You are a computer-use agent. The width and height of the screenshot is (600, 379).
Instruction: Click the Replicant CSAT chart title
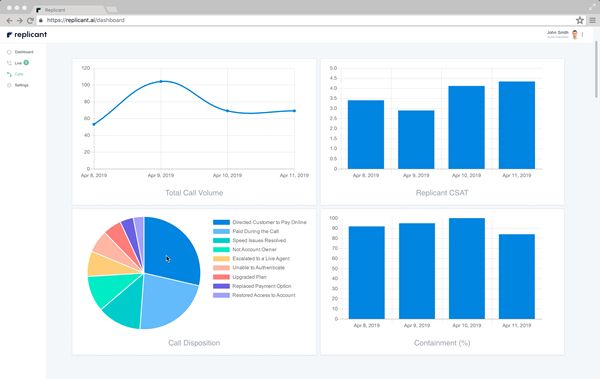coord(442,193)
